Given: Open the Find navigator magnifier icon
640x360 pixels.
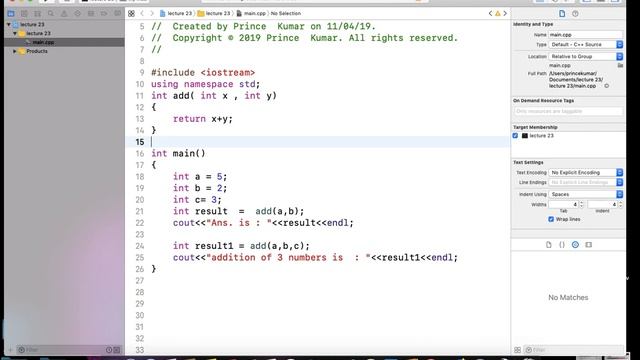Looking at the screenshot, I should click(51, 13).
